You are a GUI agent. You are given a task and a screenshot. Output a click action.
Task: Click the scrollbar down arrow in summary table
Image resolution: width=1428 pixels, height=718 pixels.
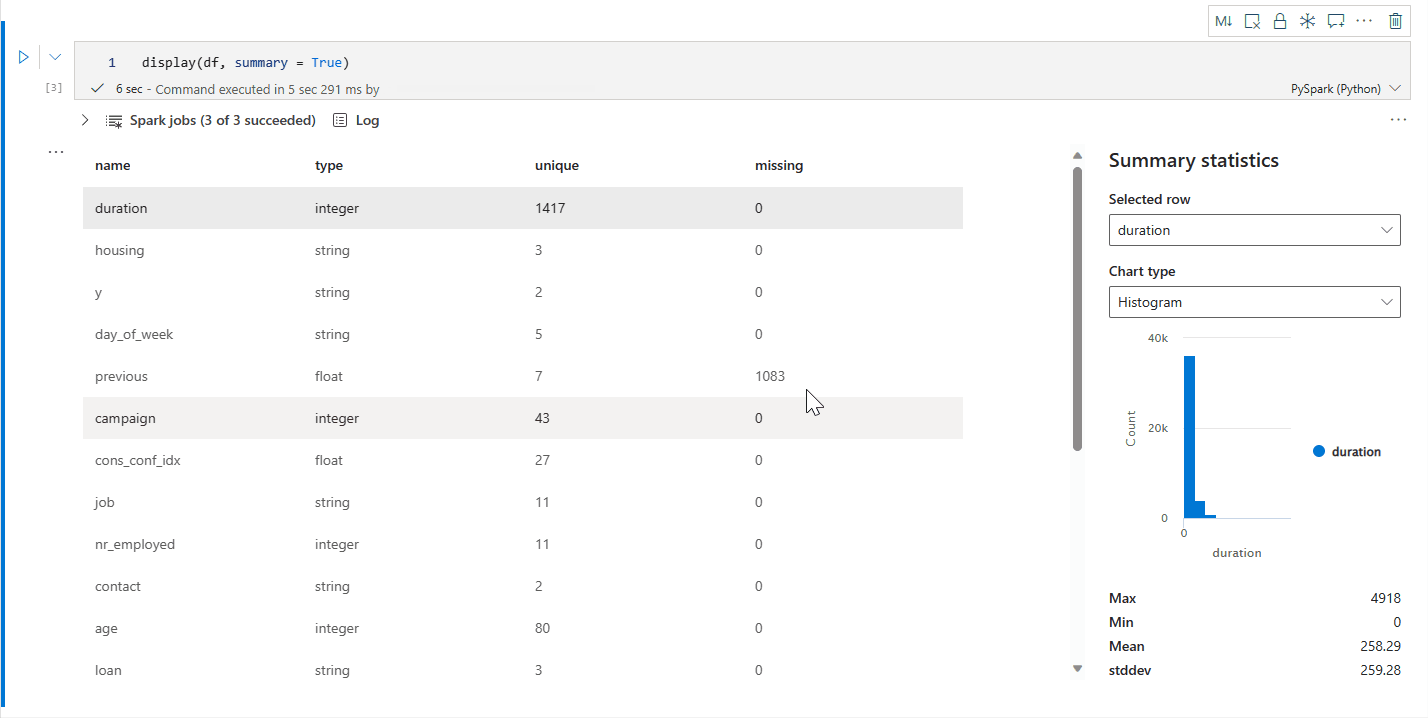point(1077,668)
